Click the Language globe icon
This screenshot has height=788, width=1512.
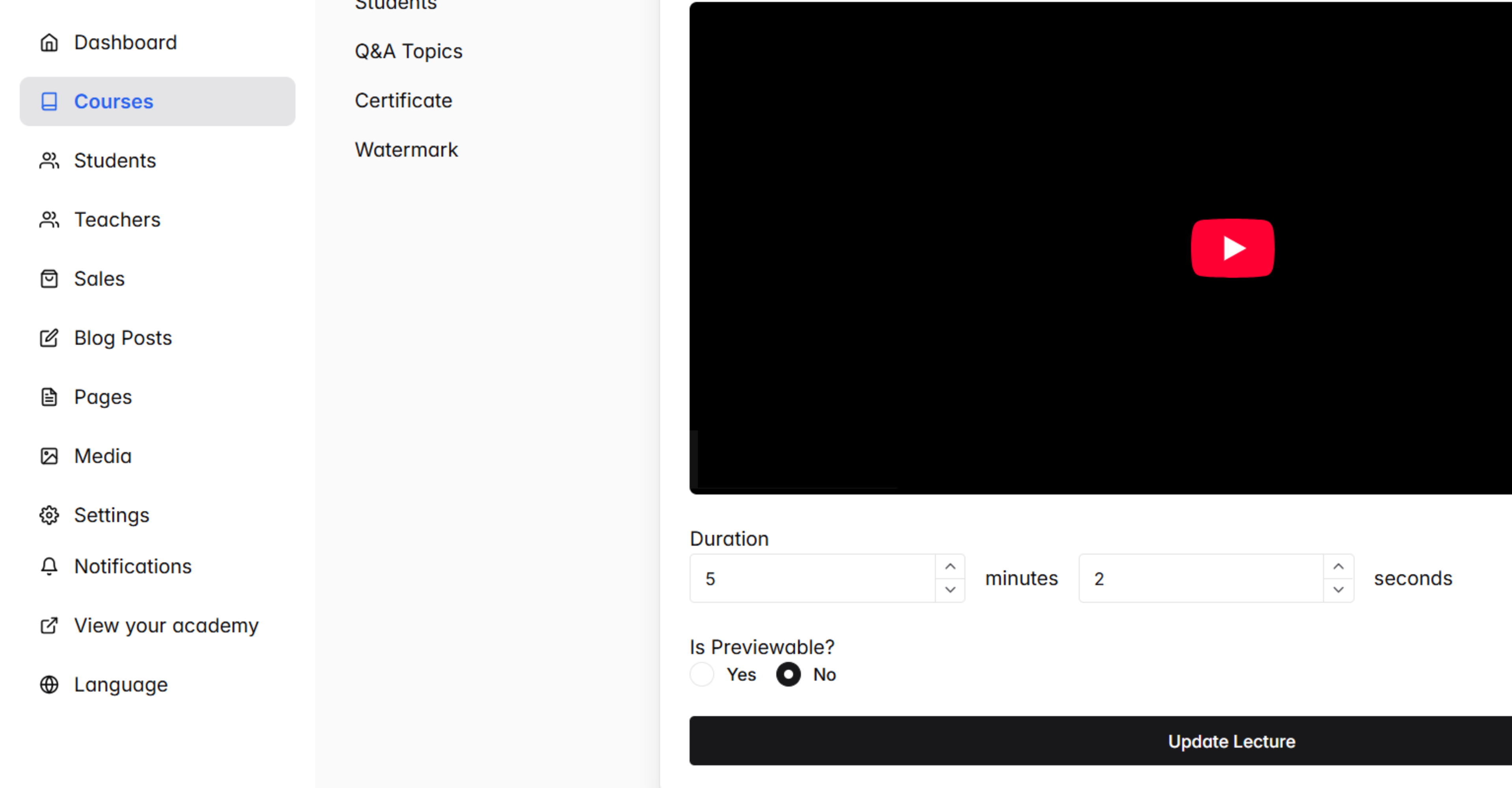(x=49, y=684)
